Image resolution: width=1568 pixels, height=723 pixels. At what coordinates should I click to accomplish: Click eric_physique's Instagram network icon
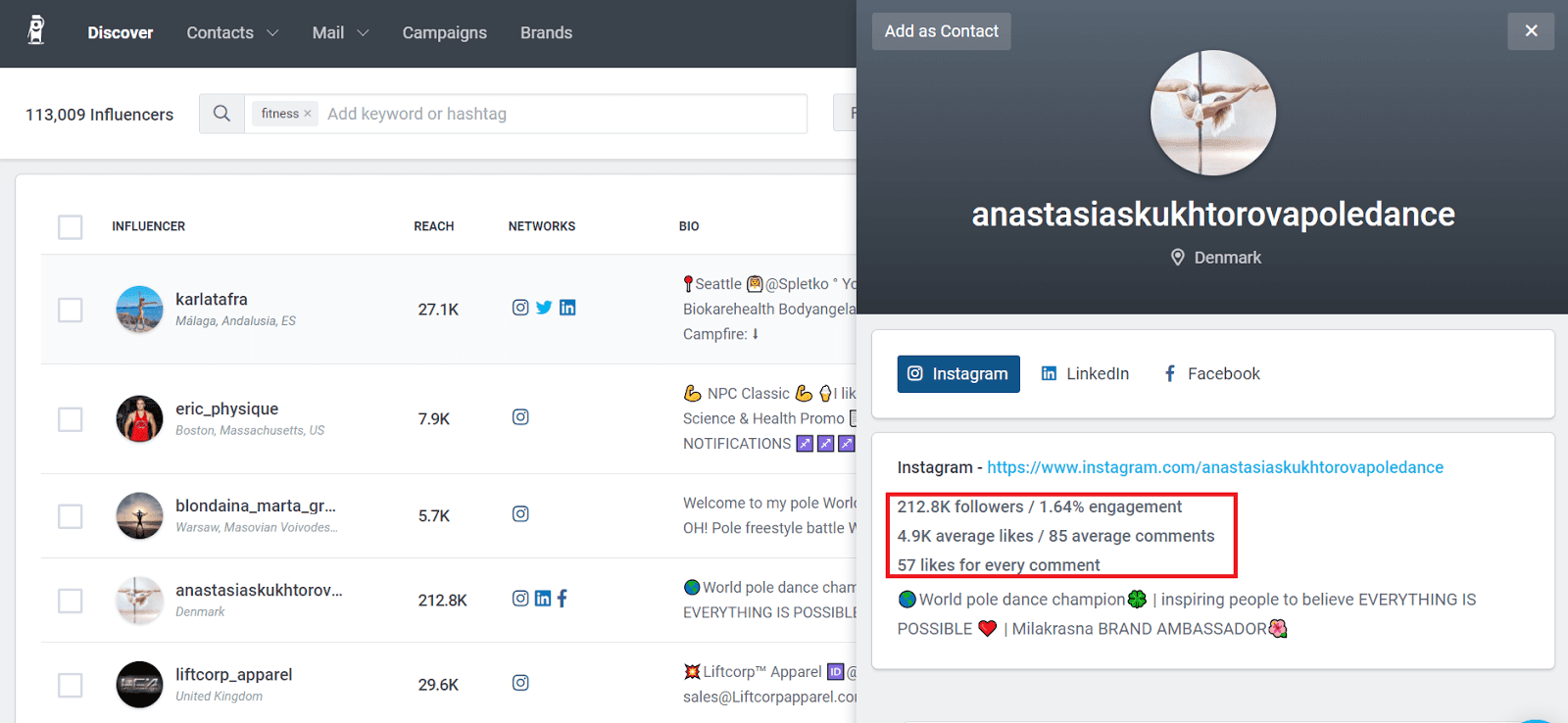click(520, 417)
